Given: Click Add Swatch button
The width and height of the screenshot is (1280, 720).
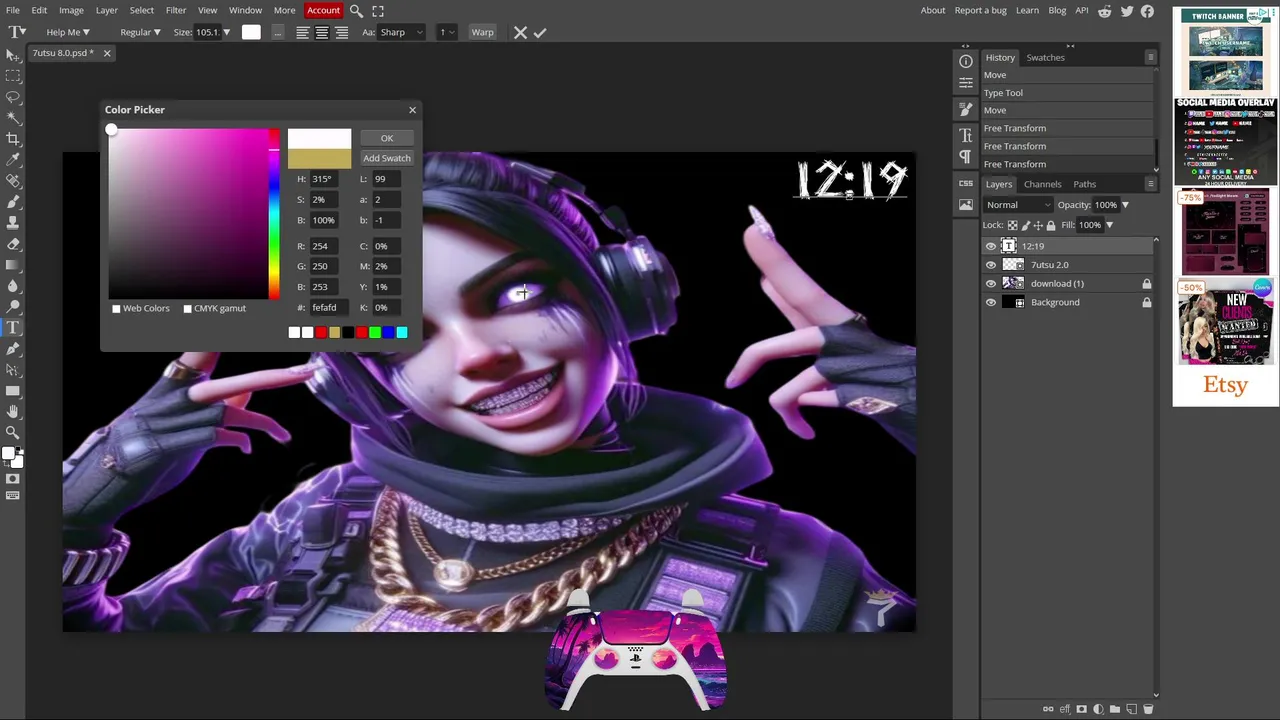Looking at the screenshot, I should [387, 158].
